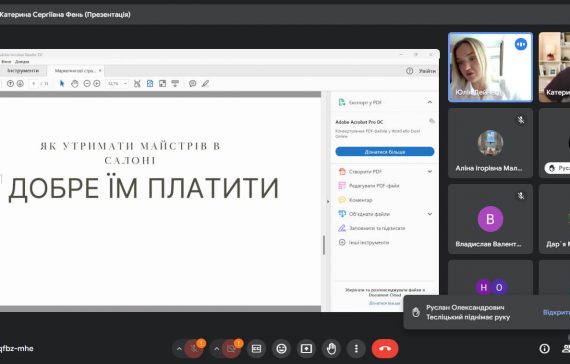Open meeting details info icon
The height and width of the screenshot is (364, 570).
[544, 349]
